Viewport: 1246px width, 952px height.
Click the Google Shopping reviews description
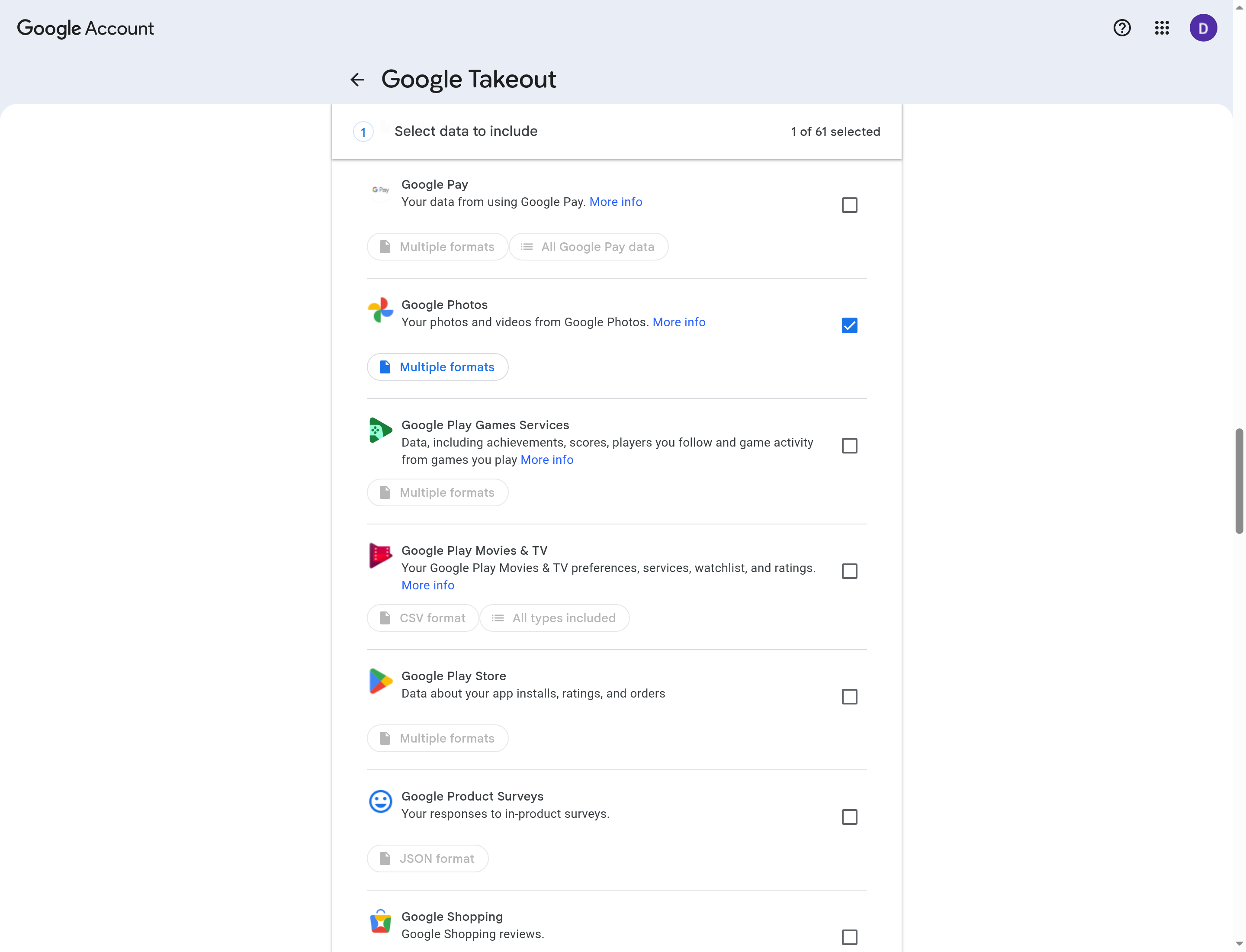coord(472,934)
